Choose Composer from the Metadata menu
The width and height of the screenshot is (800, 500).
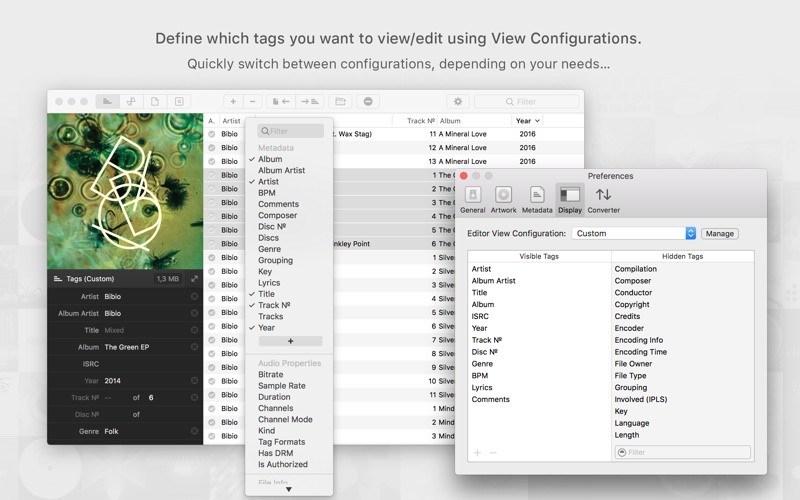277,215
